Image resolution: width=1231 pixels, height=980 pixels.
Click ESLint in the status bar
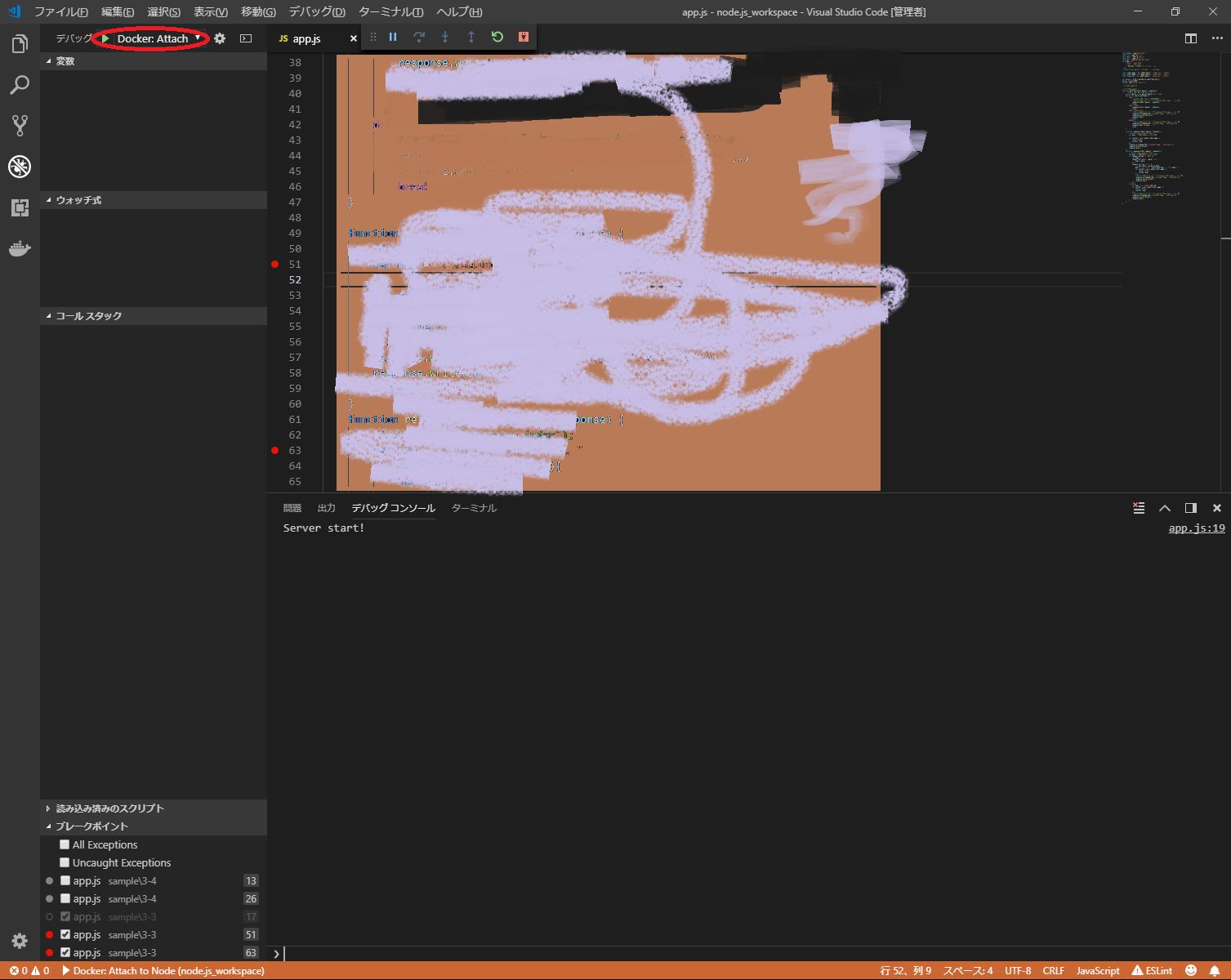pyautogui.click(x=1152, y=970)
